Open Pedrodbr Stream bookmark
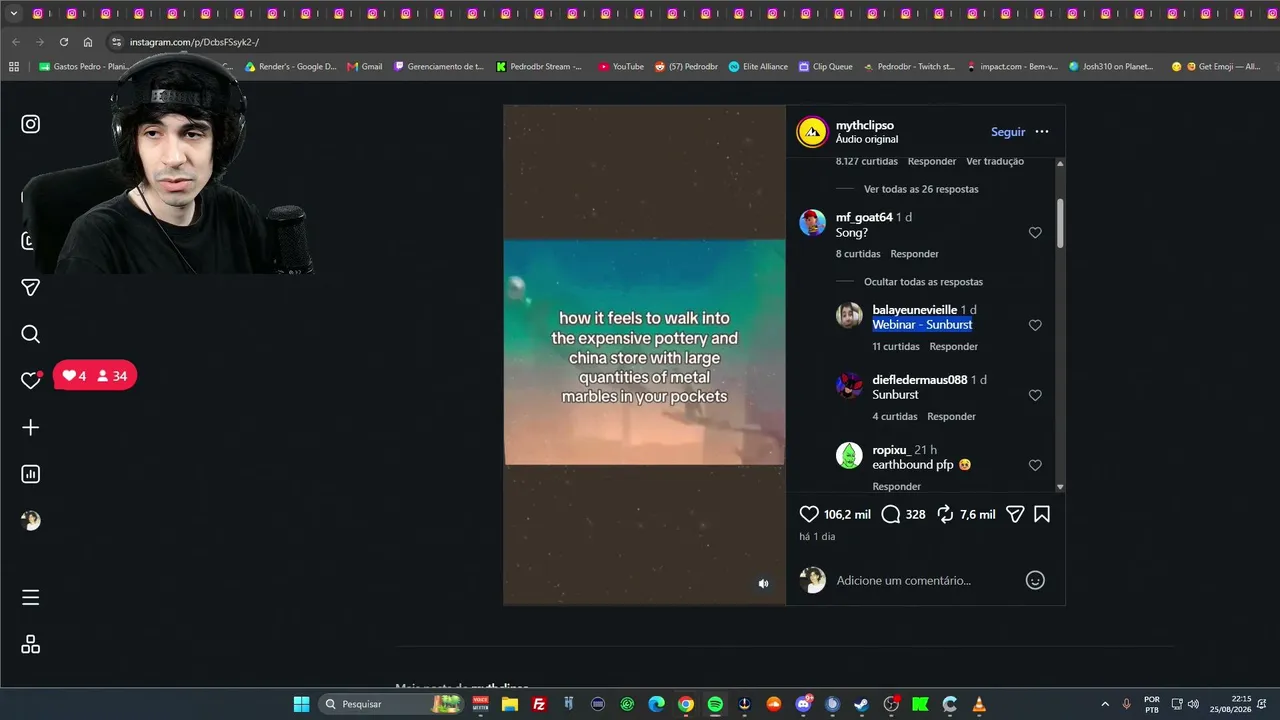The width and height of the screenshot is (1280, 720). 539,67
